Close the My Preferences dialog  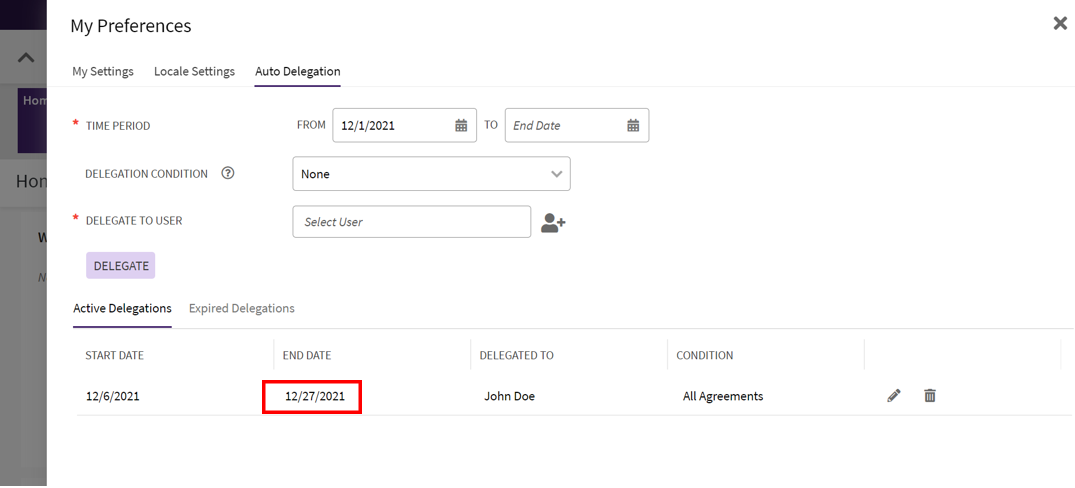point(1060,23)
